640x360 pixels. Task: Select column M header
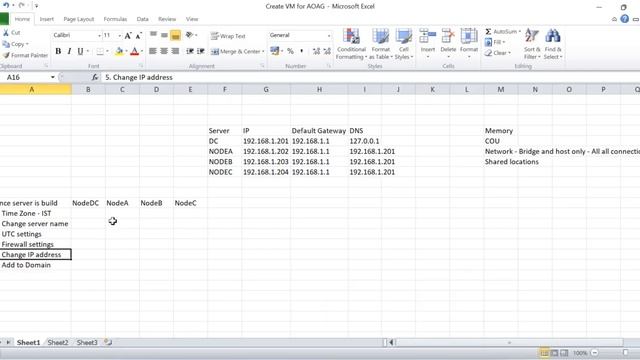click(501, 89)
